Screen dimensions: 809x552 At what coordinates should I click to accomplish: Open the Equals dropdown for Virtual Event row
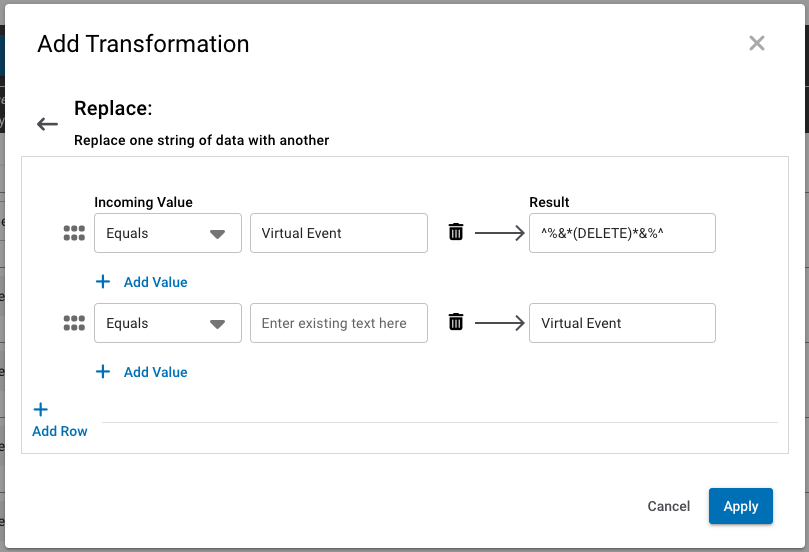(x=168, y=233)
